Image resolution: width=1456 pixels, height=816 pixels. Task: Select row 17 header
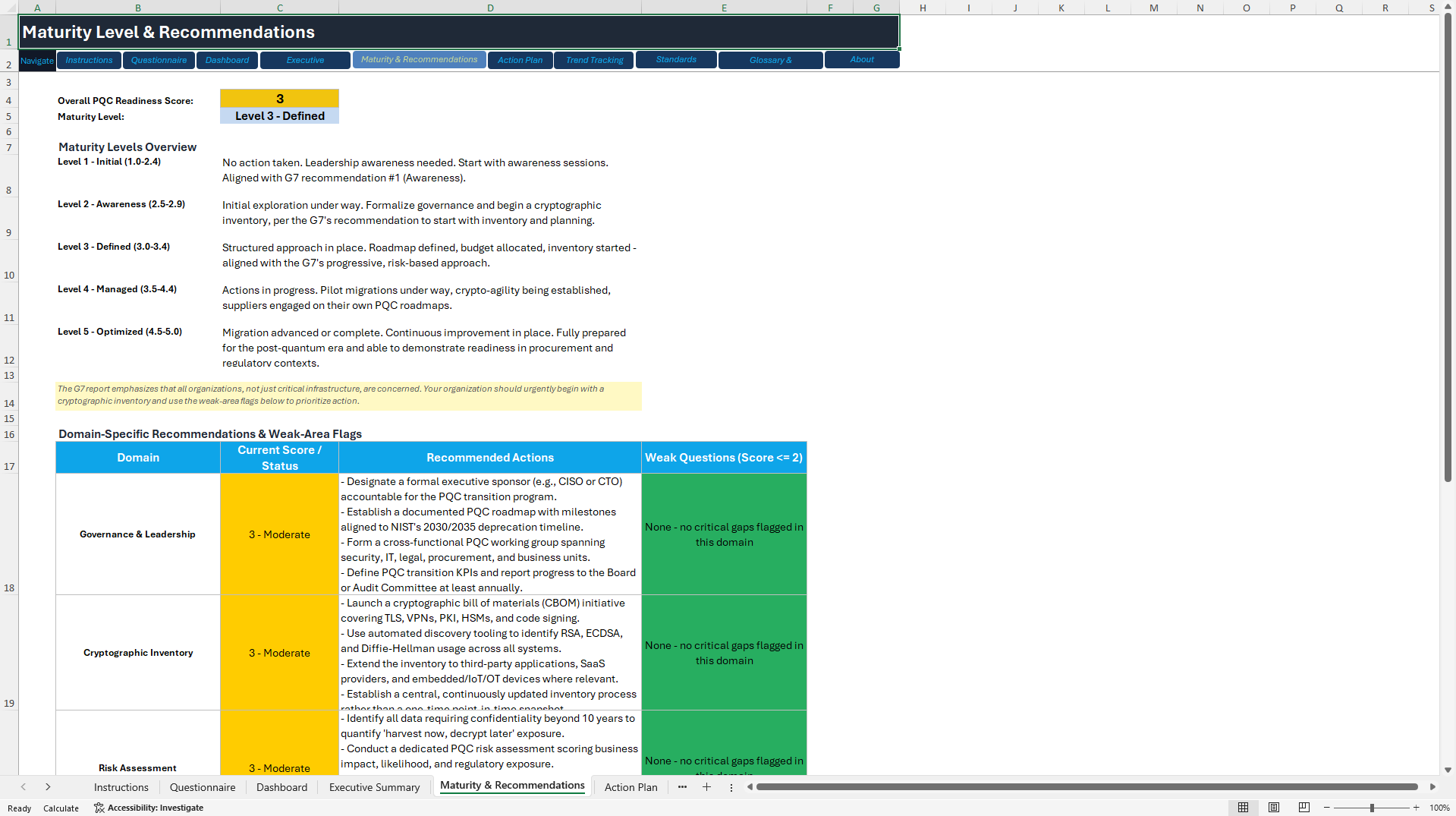tap(9, 458)
